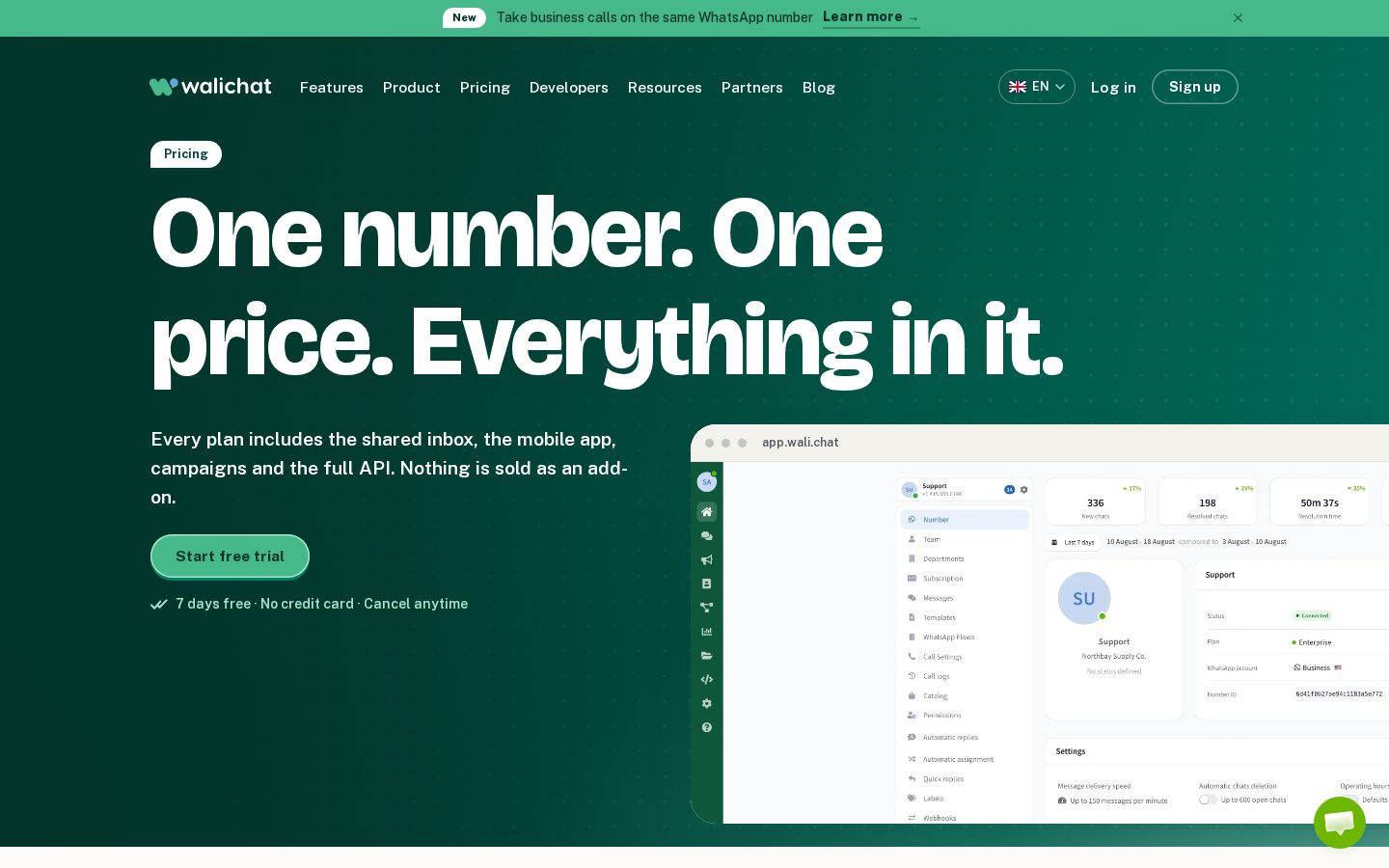Click Learn more in the announcement banner

(871, 17)
